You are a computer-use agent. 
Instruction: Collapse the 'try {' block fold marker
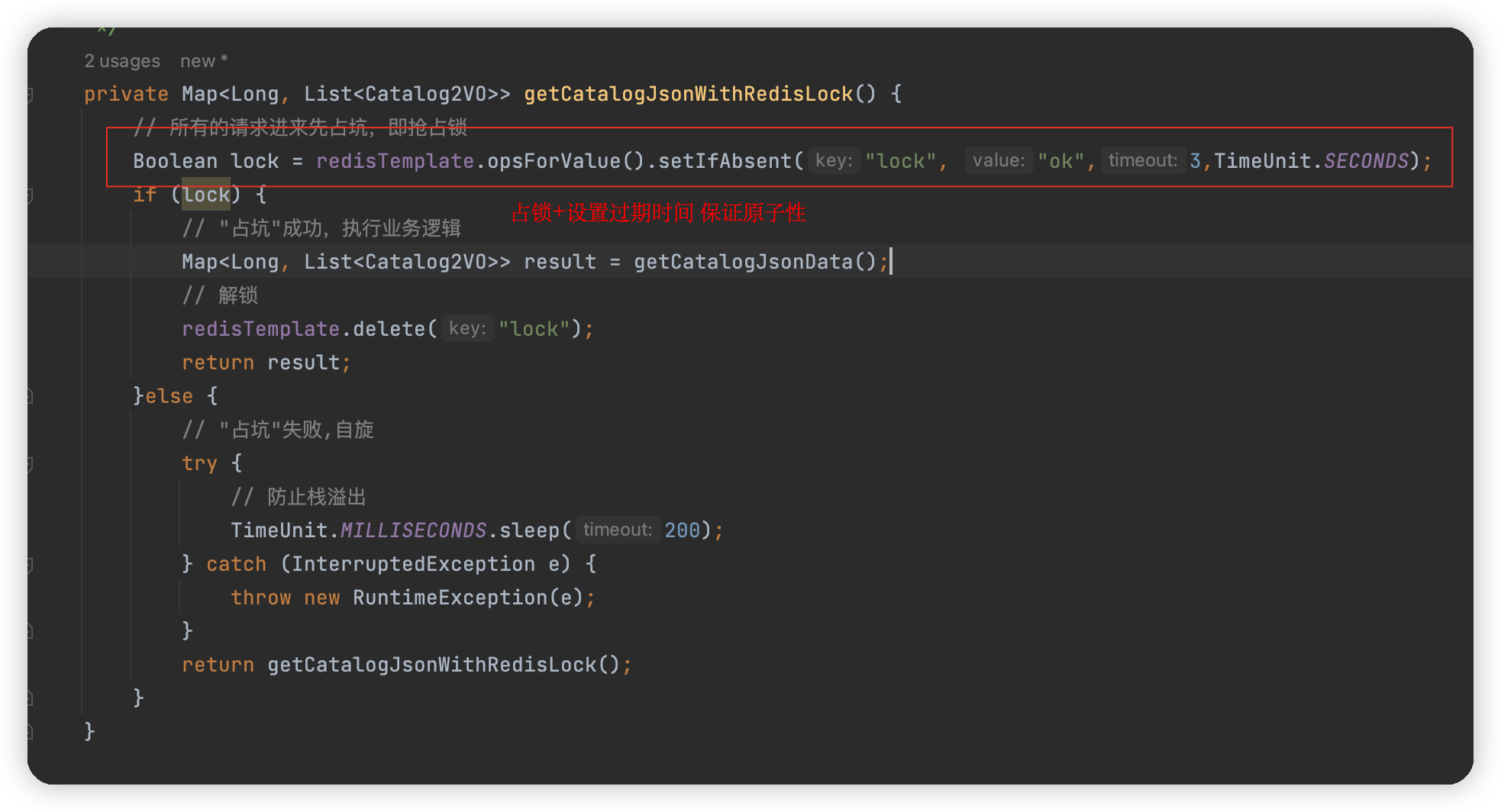click(x=30, y=463)
